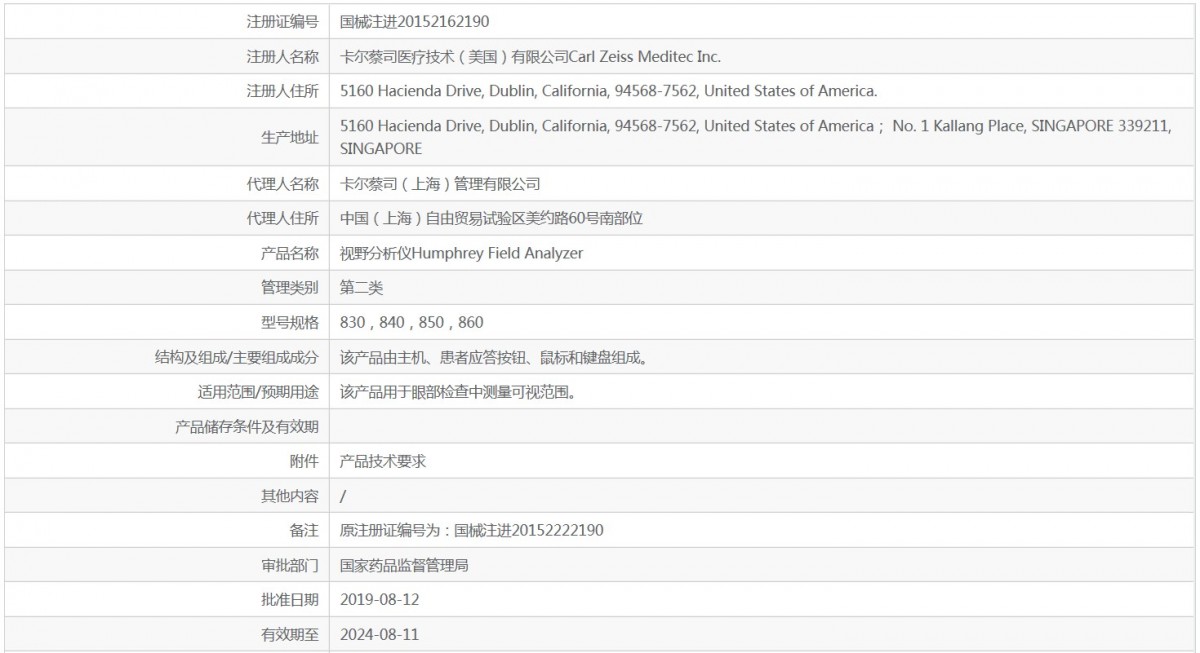Click the 代理人名称 label
The height and width of the screenshot is (653, 1200).
pos(283,184)
